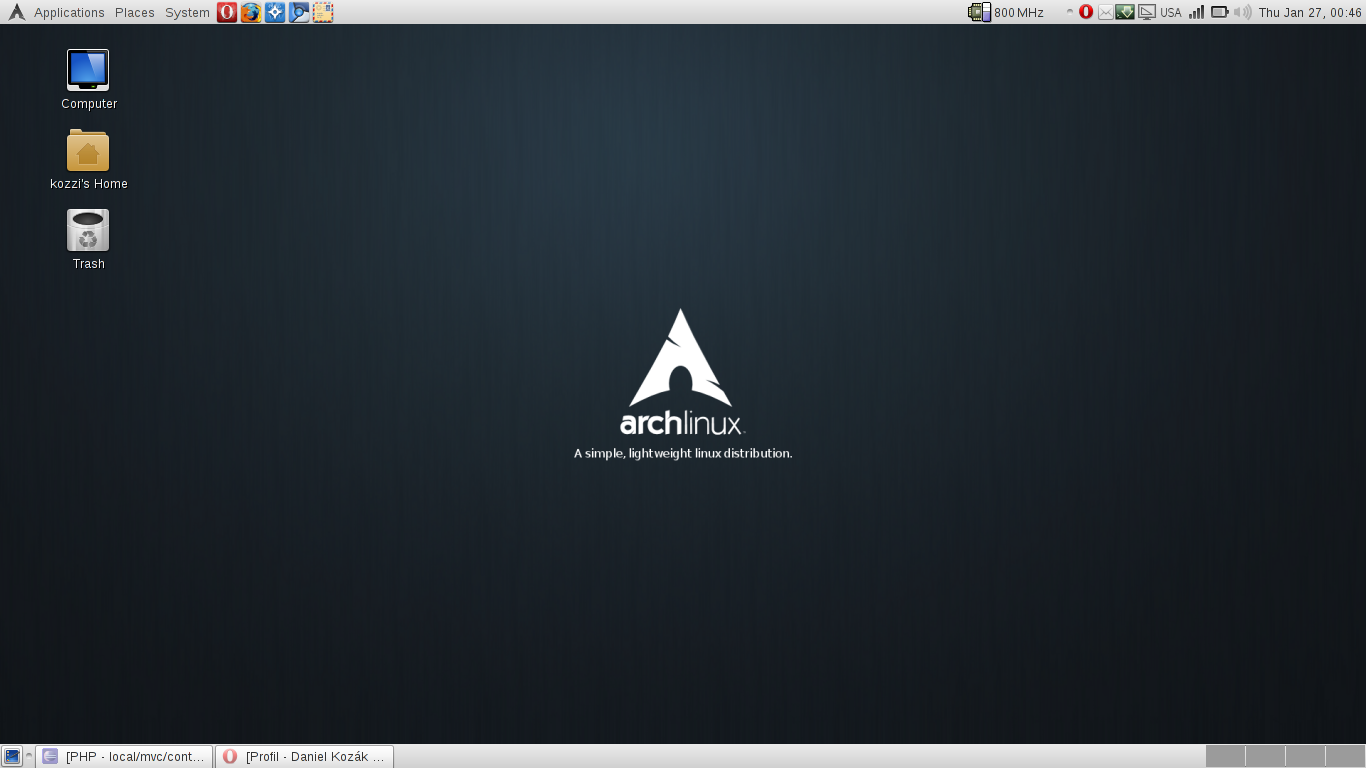
Task: Open the Places menu
Action: click(135, 13)
